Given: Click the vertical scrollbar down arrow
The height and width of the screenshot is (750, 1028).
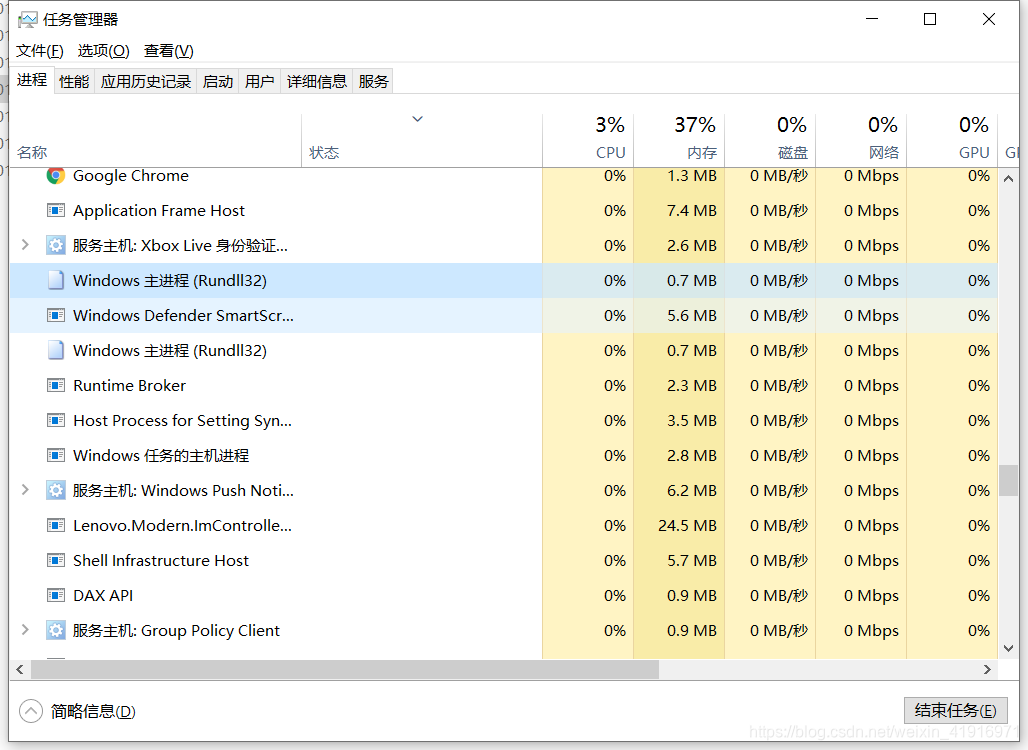Looking at the screenshot, I should [x=1008, y=648].
